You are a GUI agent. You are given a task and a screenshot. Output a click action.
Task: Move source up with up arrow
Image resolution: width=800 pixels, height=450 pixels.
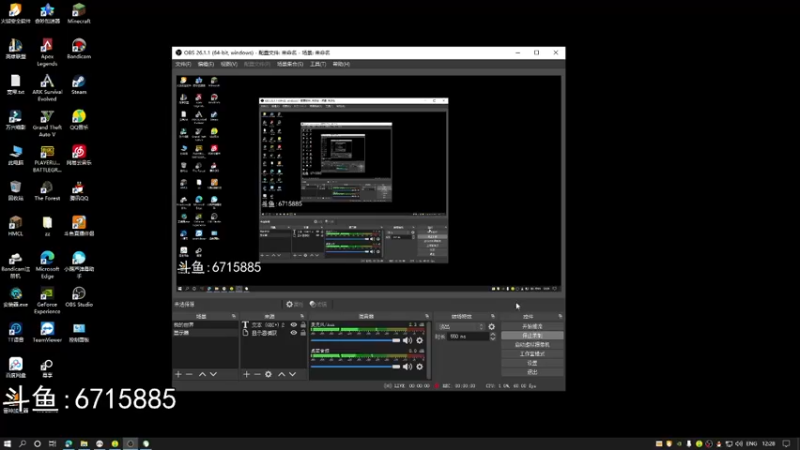pyautogui.click(x=281, y=374)
